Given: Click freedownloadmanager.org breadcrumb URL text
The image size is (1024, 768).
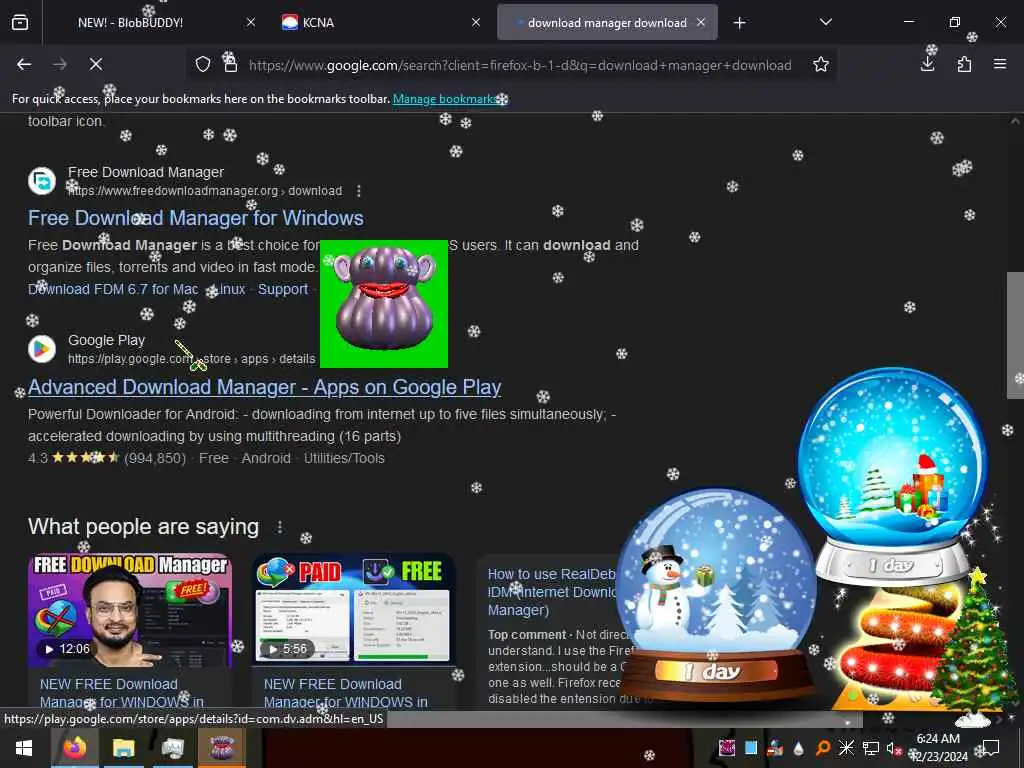Looking at the screenshot, I should click(x=205, y=191).
